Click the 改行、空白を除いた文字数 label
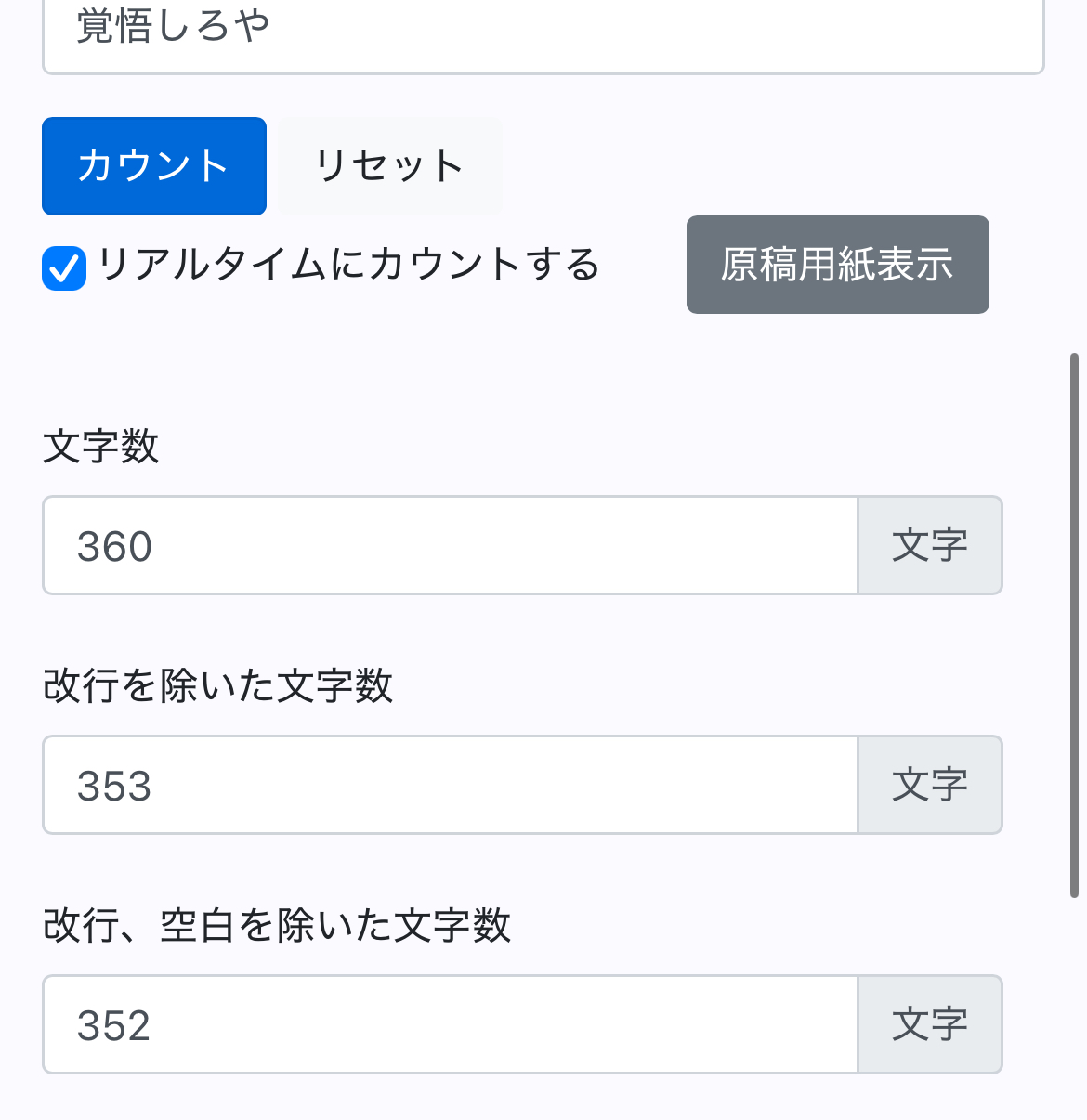This screenshot has height=1120, width=1087. click(277, 926)
